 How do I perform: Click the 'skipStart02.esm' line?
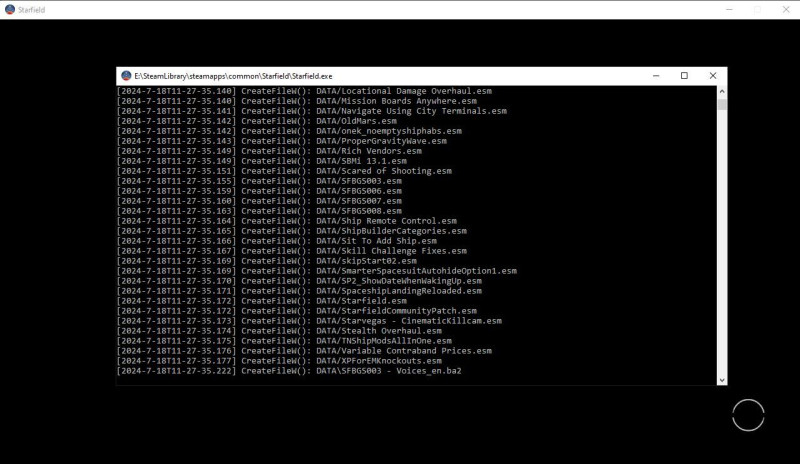267,261
